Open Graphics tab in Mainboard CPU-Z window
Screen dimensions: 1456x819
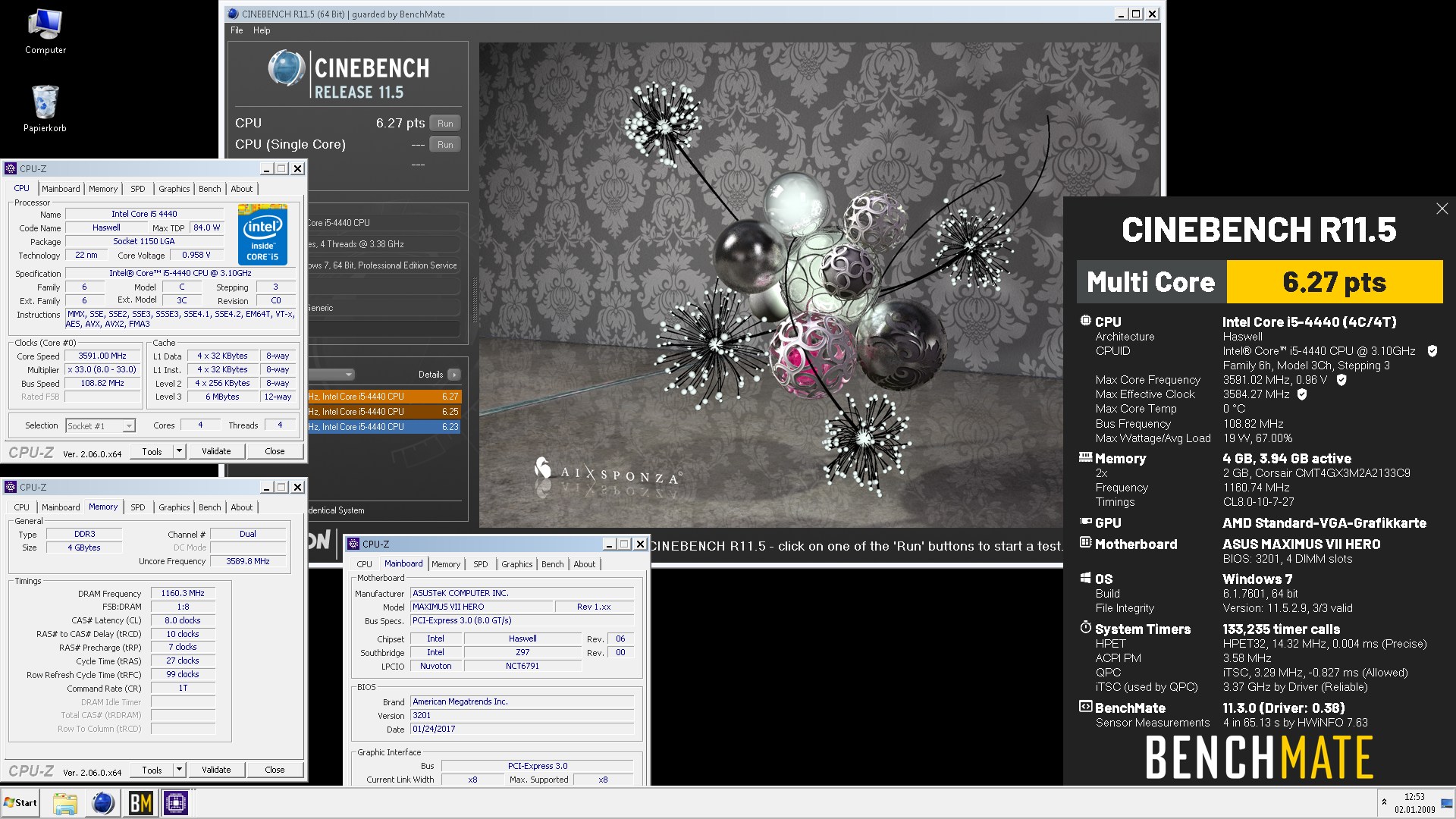(517, 564)
